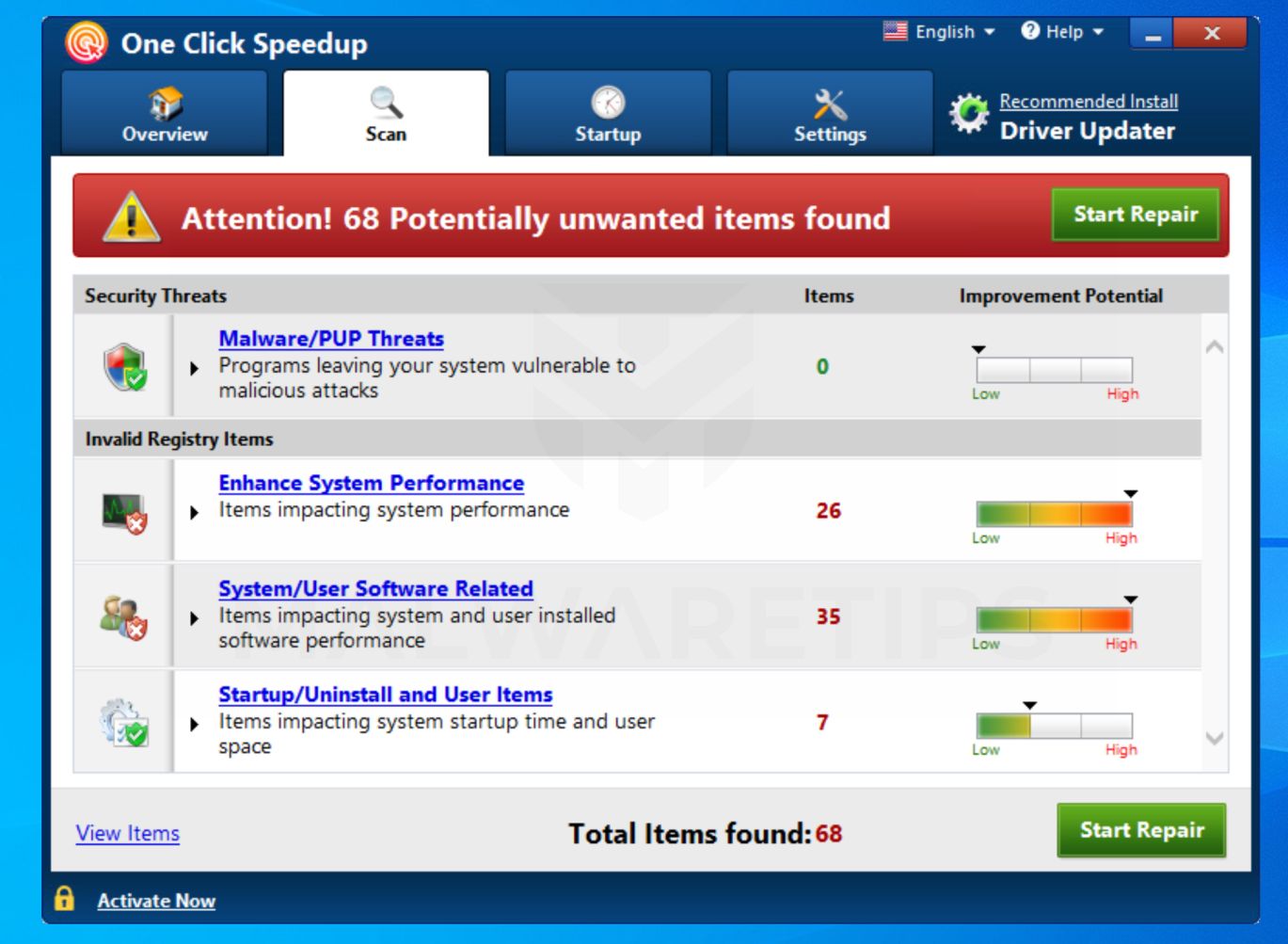This screenshot has width=1288, height=944.
Task: Expand the Startup/Uninstall and User Items arrow
Action: [195, 724]
